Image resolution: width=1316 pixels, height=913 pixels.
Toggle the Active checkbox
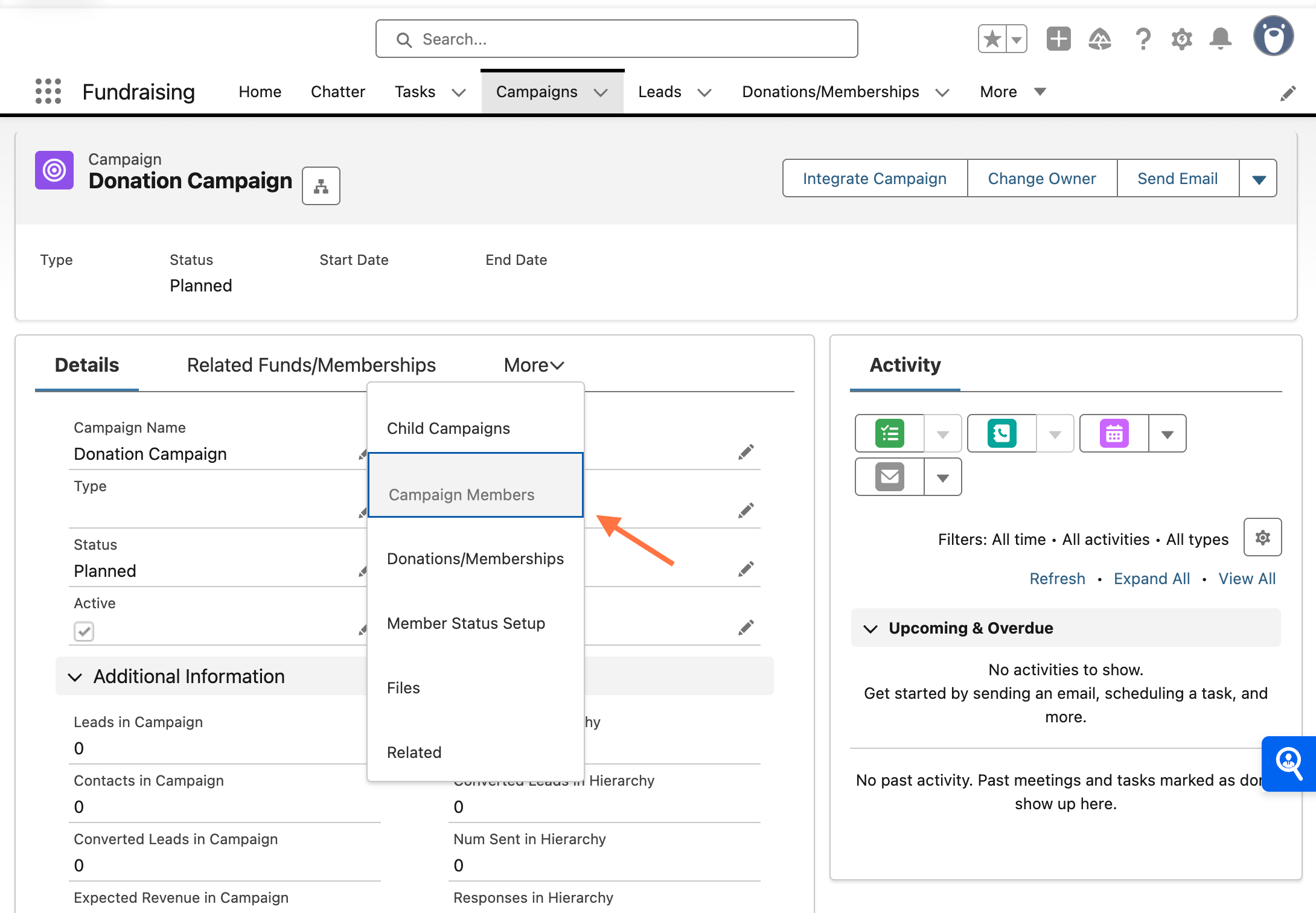pos(84,631)
